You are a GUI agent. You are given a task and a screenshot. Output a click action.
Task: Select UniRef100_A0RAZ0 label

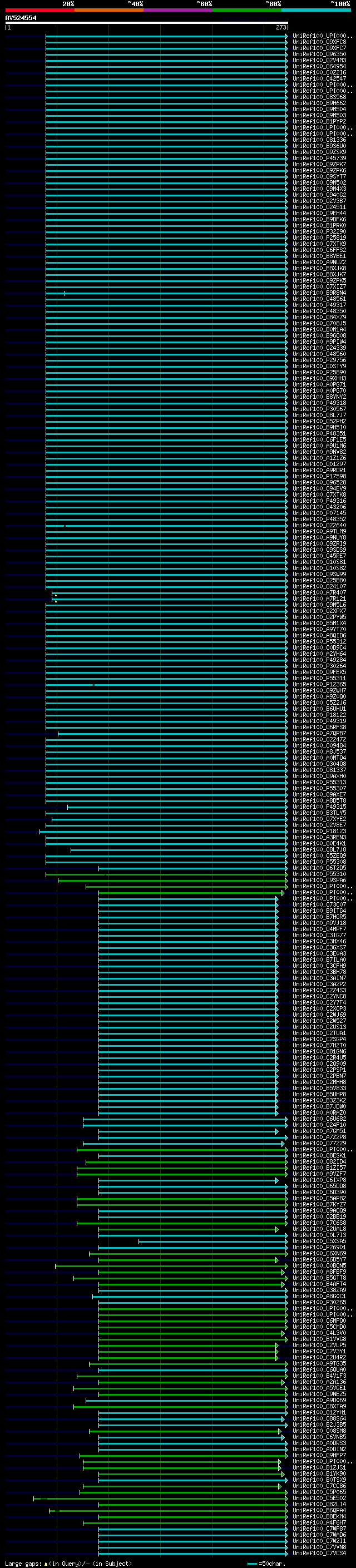click(x=319, y=1112)
